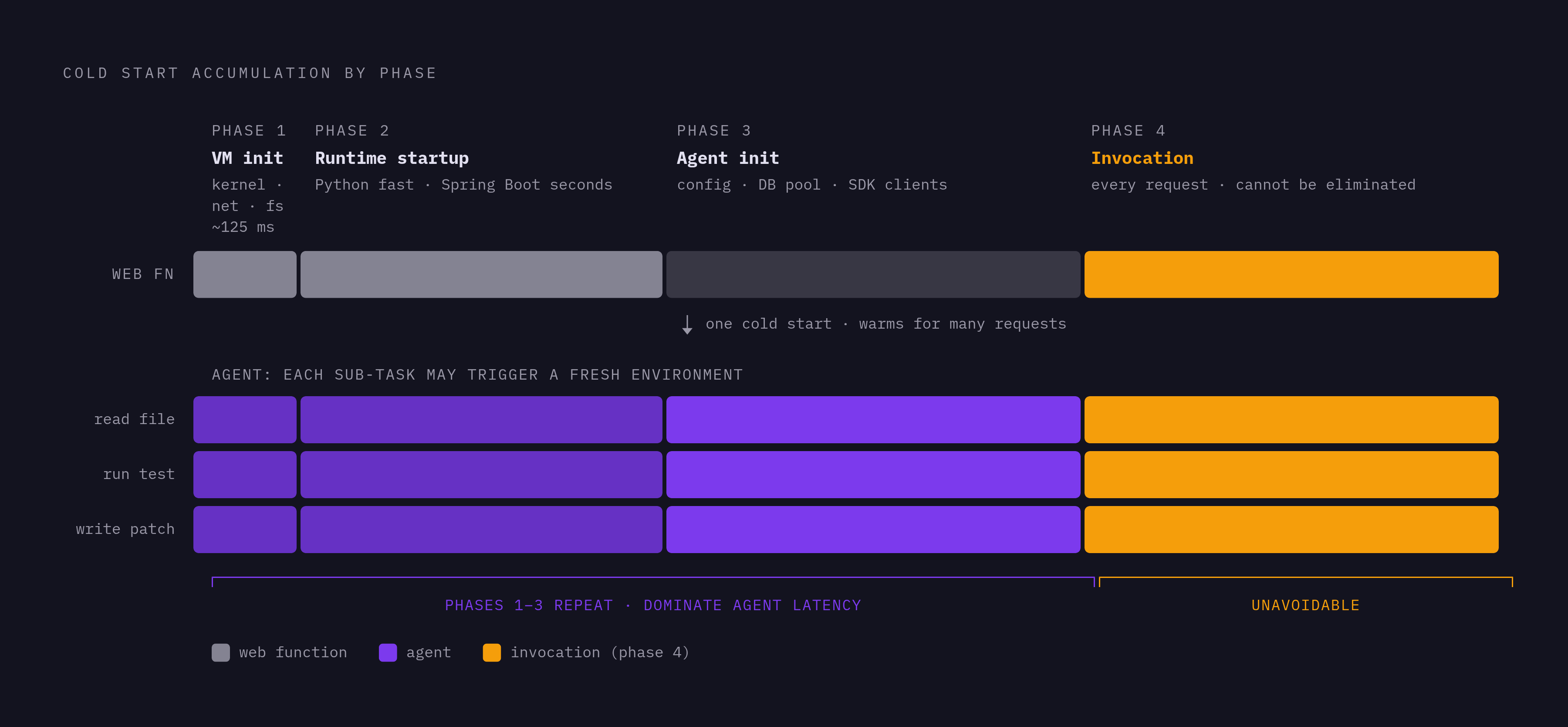Click the read file Agent init purple bar
Screen dimensions: 1568x727
873,420
